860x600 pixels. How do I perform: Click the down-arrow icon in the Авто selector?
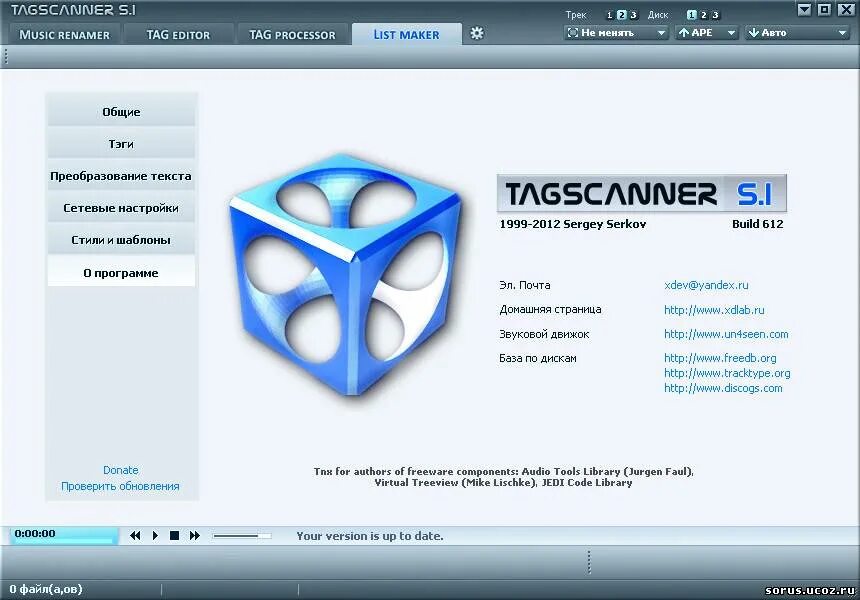755,32
